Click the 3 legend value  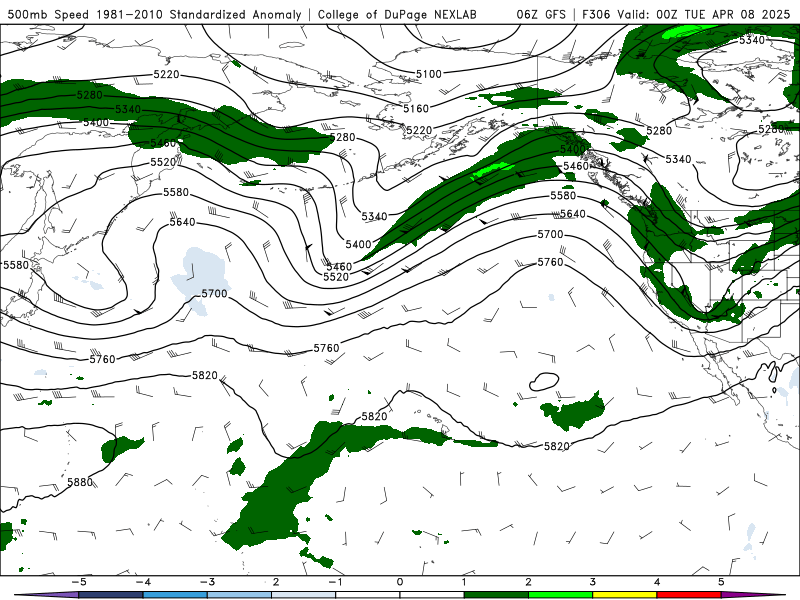pos(592,582)
